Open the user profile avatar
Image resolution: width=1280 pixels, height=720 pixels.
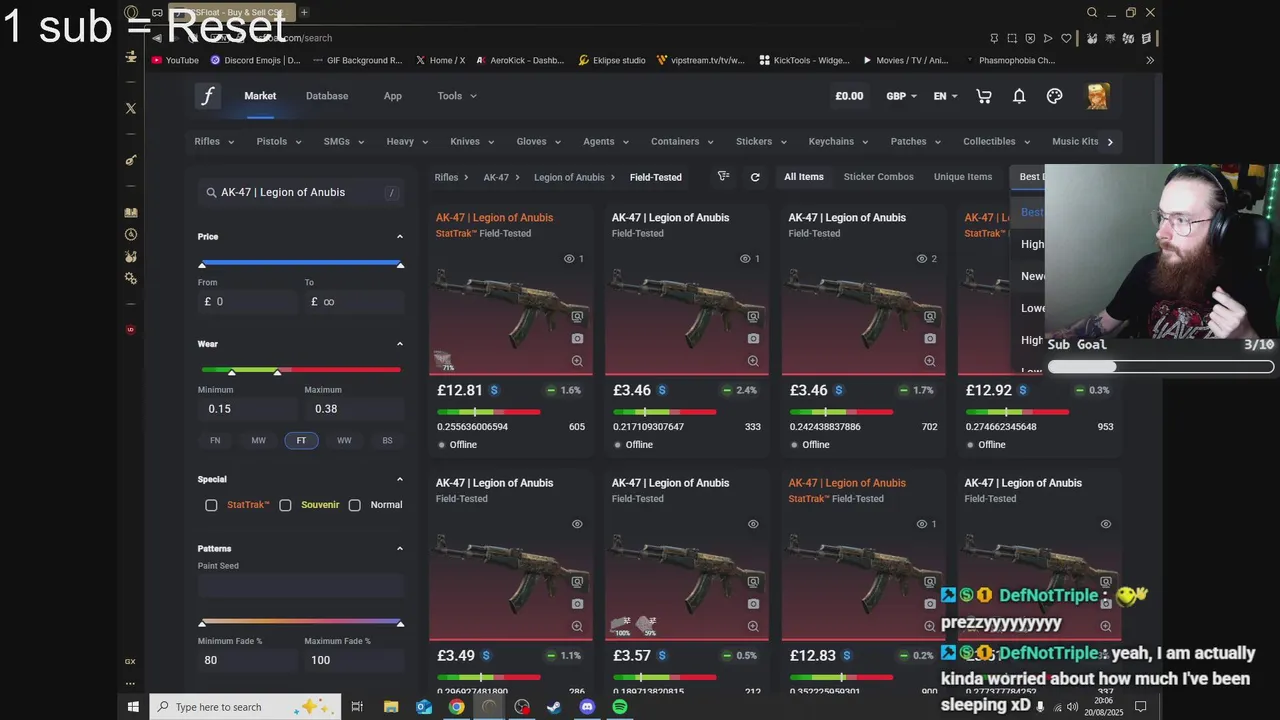(1098, 96)
